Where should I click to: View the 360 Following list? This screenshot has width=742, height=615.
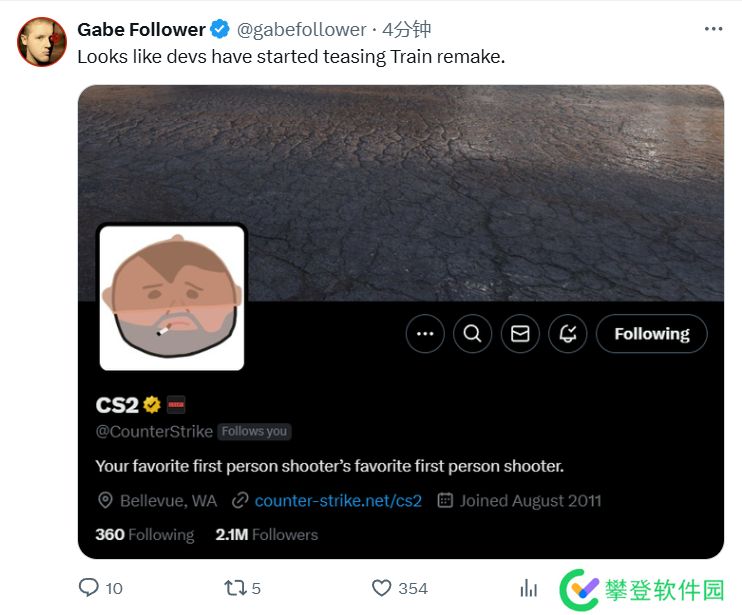click(x=144, y=535)
